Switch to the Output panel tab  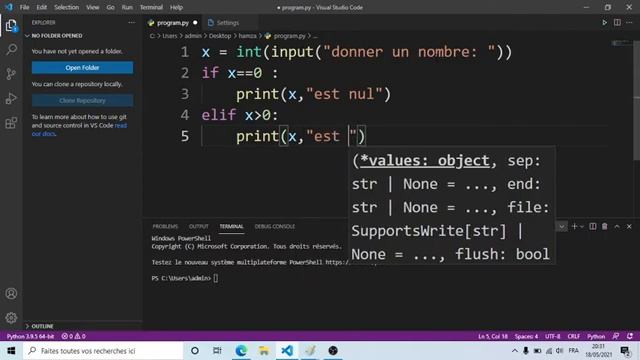click(199, 226)
